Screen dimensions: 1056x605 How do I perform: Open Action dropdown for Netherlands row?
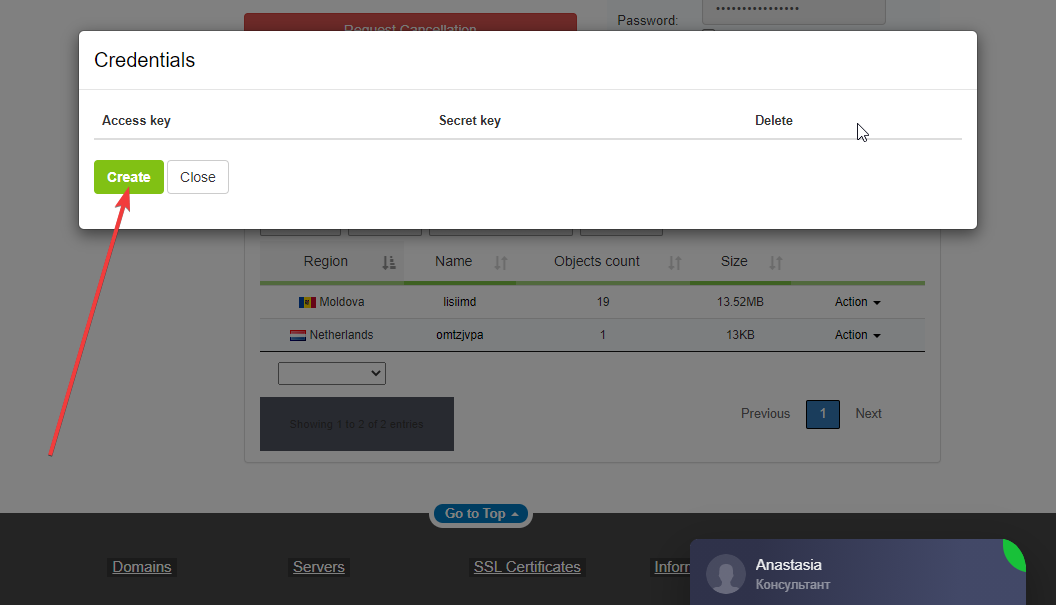(x=857, y=335)
